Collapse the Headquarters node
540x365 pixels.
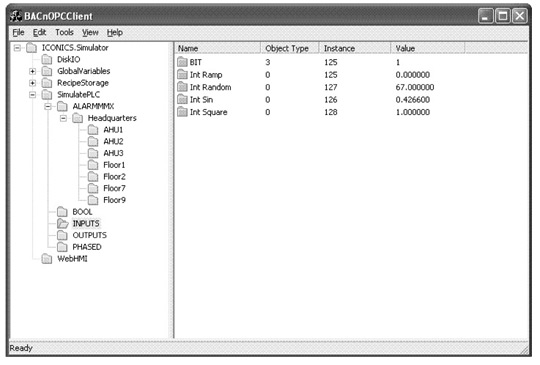[63, 118]
